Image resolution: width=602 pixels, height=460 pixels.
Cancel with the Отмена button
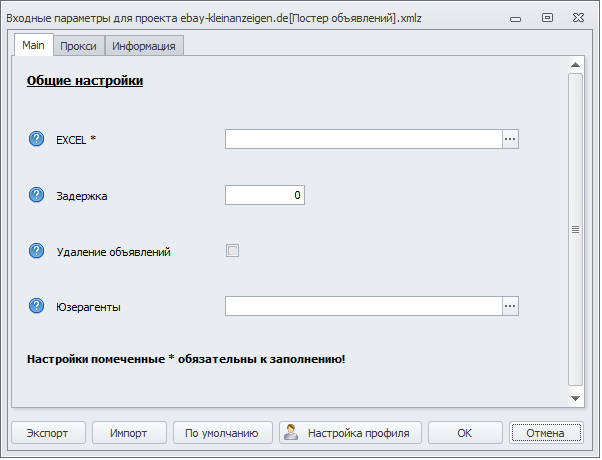point(546,433)
